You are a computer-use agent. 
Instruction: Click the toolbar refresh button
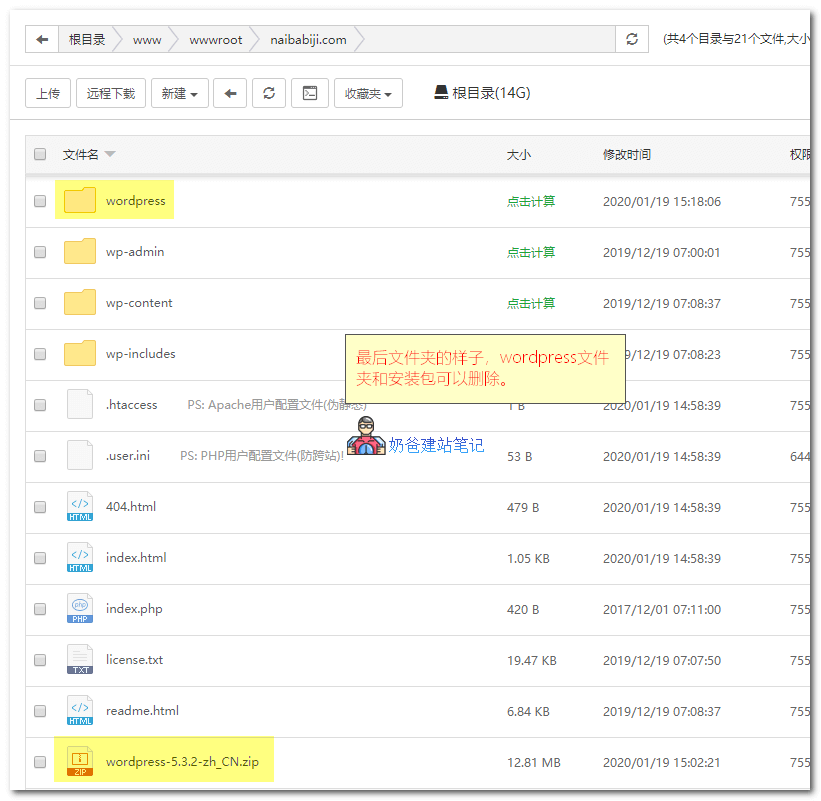(268, 93)
